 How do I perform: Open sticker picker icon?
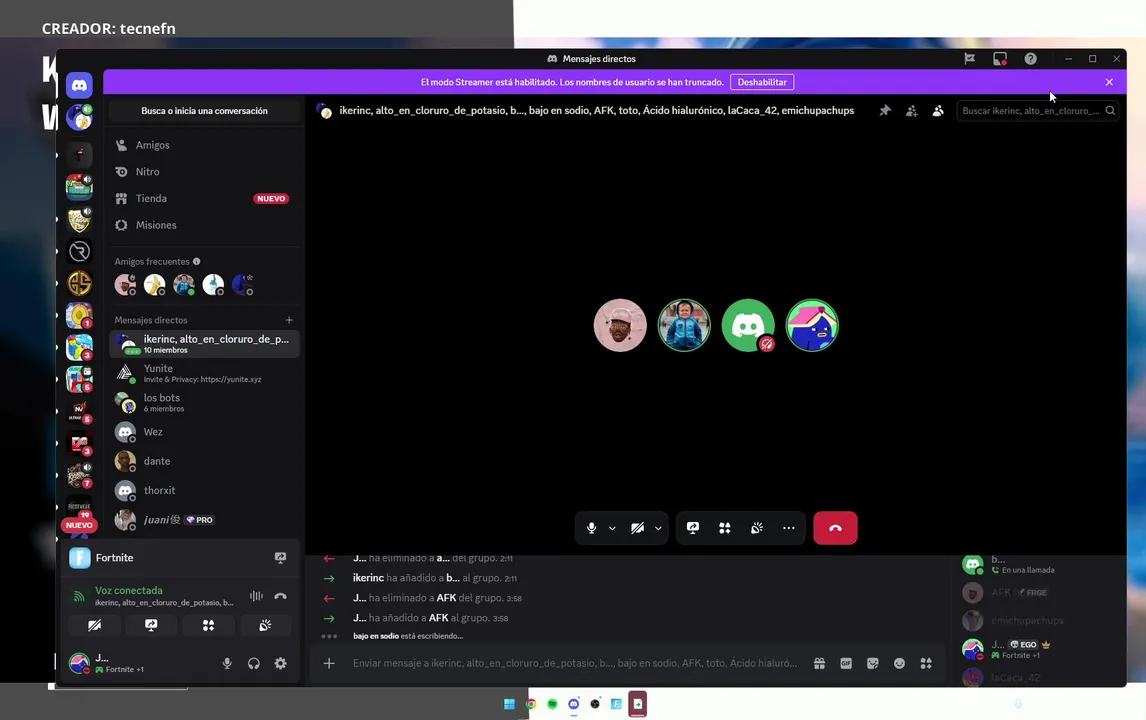[x=873, y=664]
